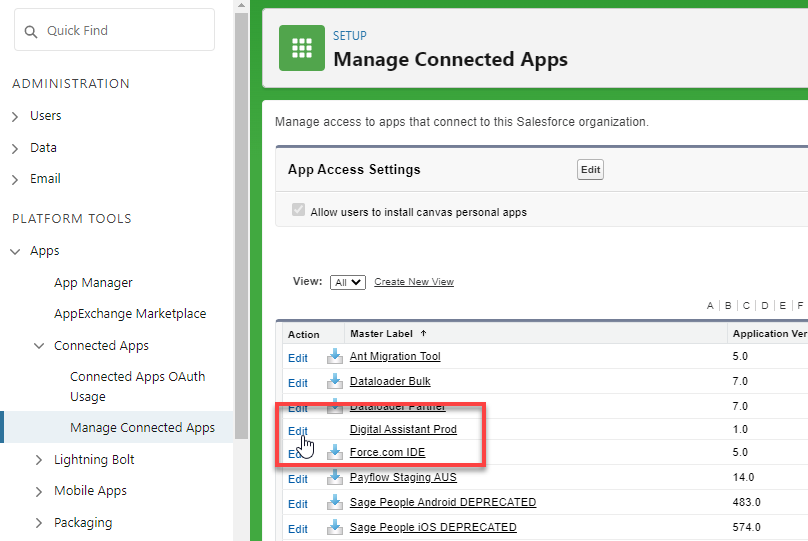Screen dimensions: 808x541
Task: Expand the Users section in sidebar
Action: point(15,116)
